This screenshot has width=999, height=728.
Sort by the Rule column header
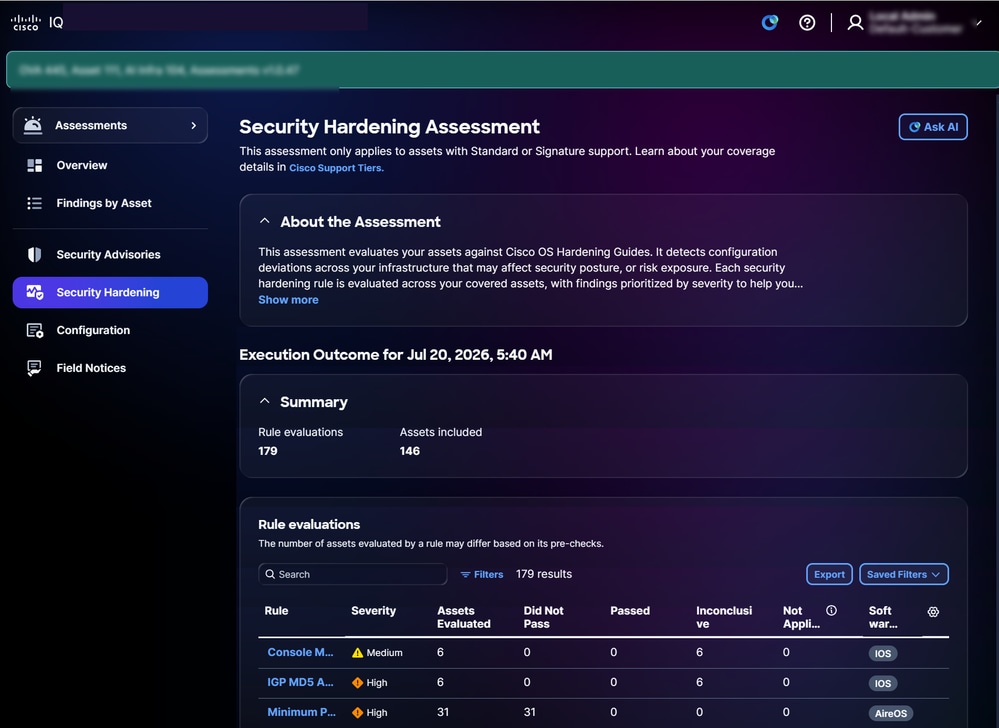click(277, 611)
